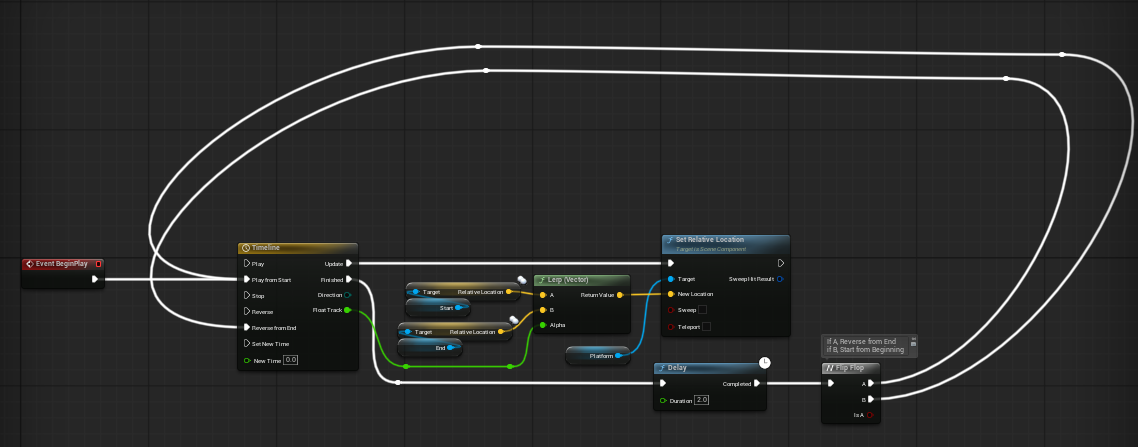
Task: Click the Lerp A input pin
Action: coord(543,295)
